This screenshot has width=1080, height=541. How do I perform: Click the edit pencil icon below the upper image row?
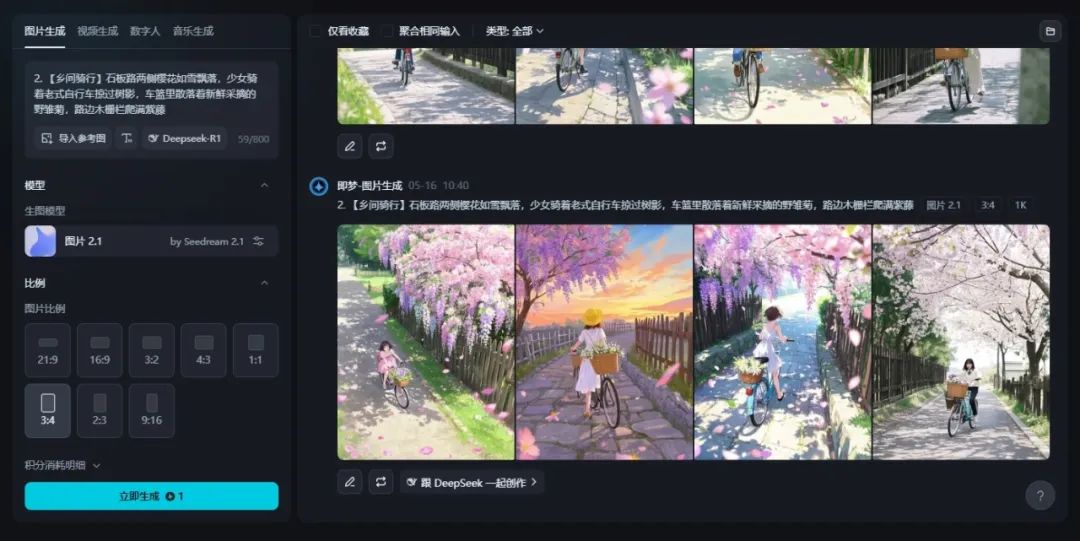click(x=349, y=146)
